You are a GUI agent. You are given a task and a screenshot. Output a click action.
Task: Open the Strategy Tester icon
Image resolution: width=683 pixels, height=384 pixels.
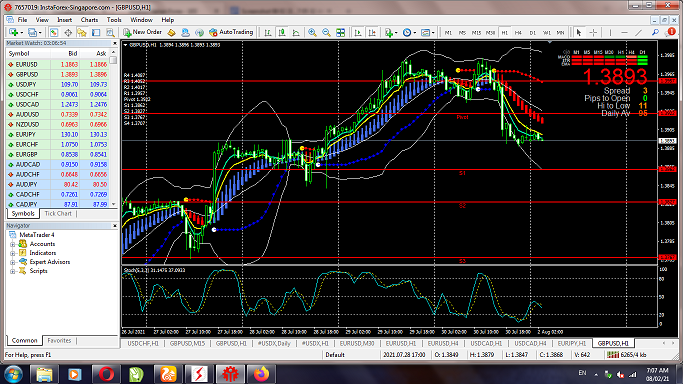[110, 32]
